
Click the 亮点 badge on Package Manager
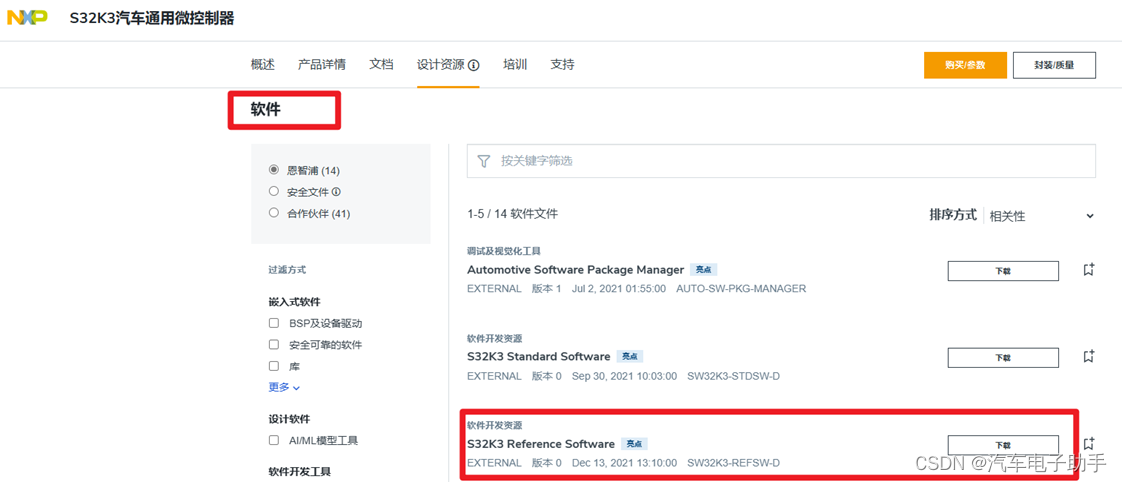click(703, 270)
